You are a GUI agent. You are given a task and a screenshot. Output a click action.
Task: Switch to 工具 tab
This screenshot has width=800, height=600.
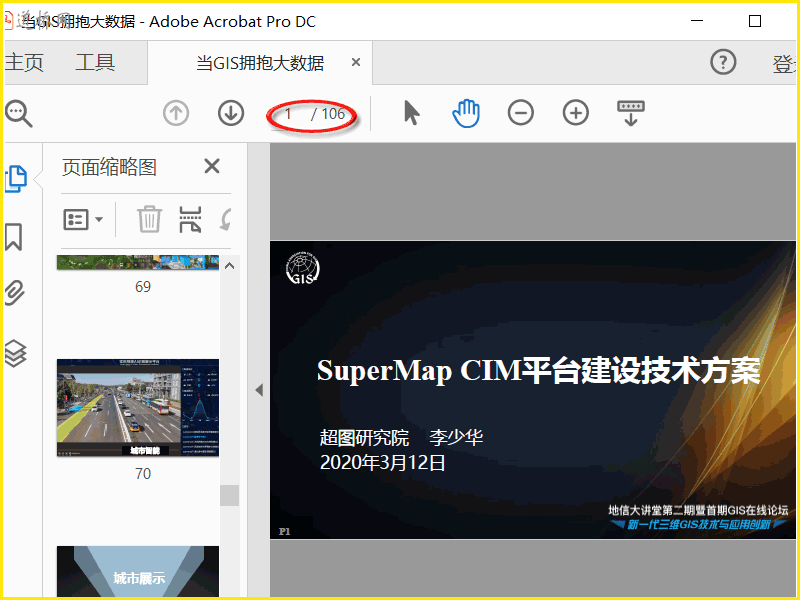pos(95,63)
